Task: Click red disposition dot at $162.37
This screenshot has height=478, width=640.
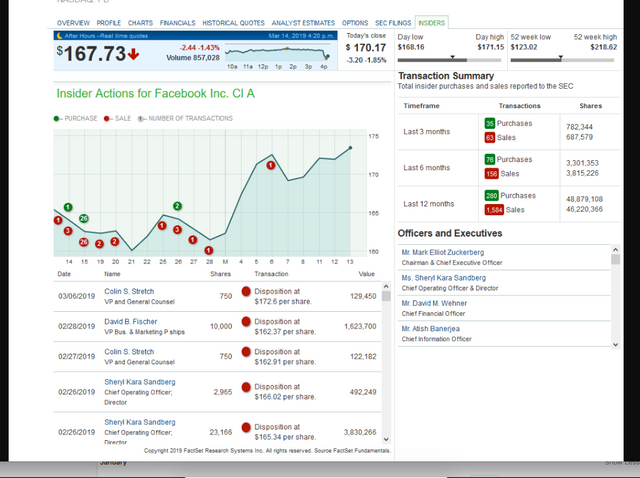Action: pyautogui.click(x=246, y=322)
